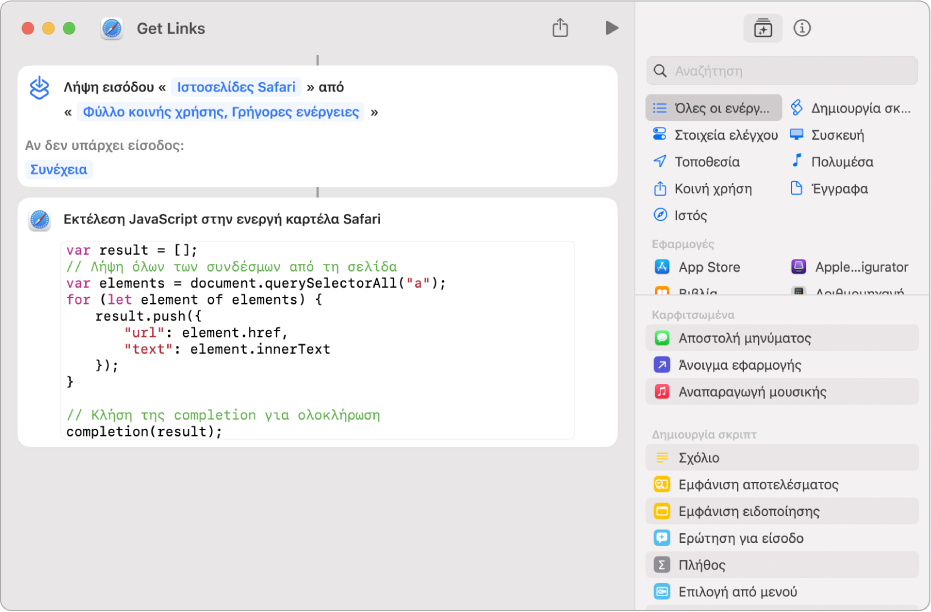
Task: Open Έγγραφα category
Action: pyautogui.click(x=829, y=189)
